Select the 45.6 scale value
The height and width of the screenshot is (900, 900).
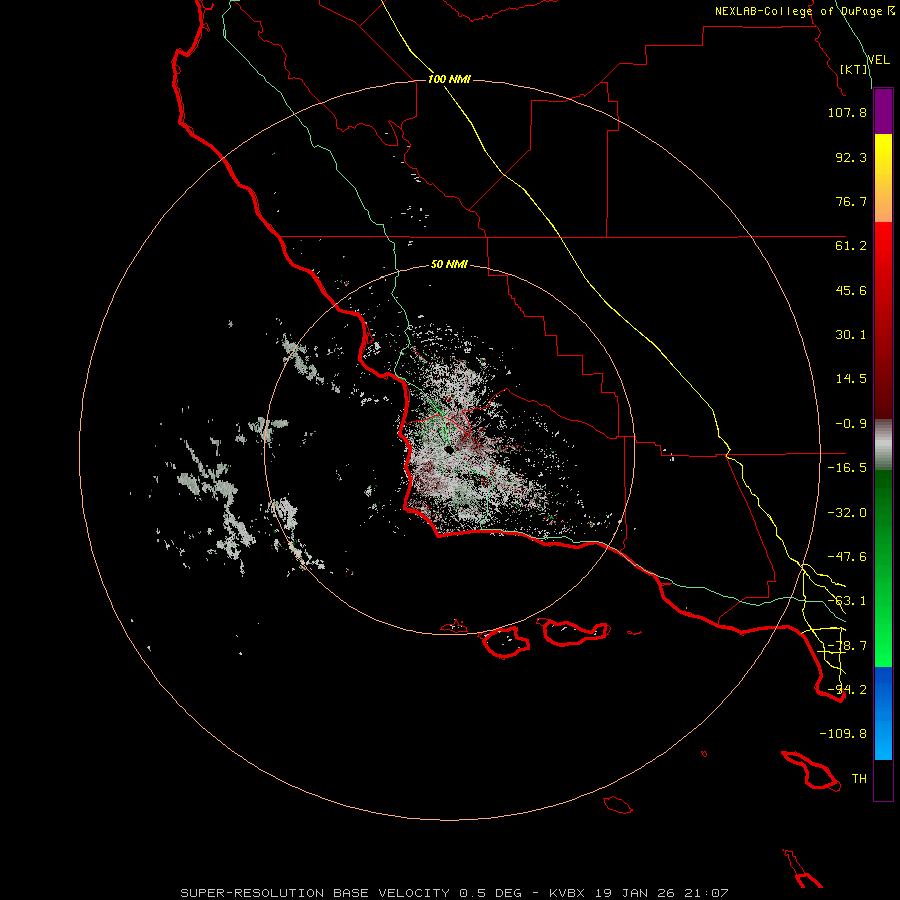851,290
